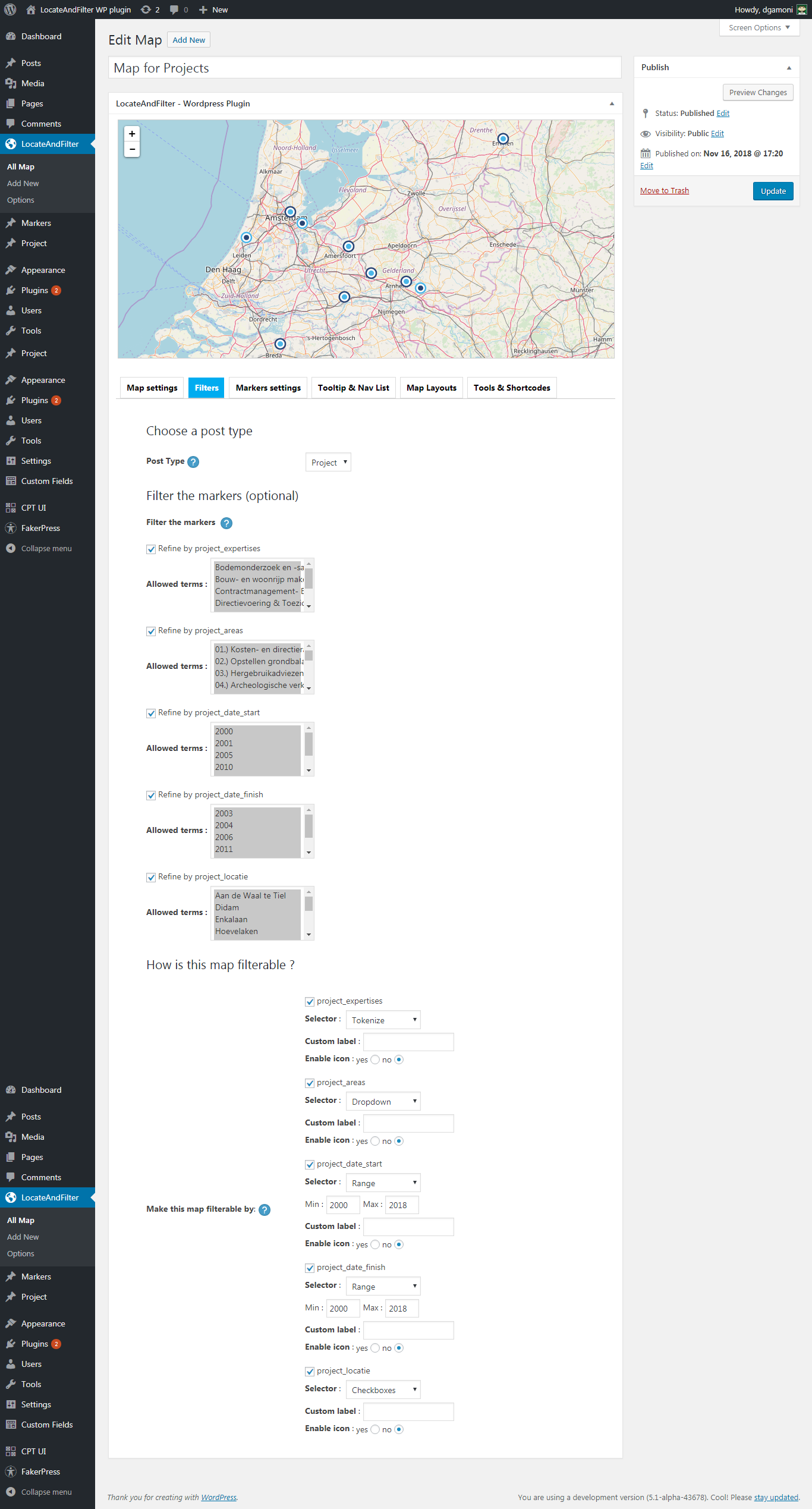The image size is (812, 1509).
Task: Toggle Refine by project_locatie checkbox
Action: click(151, 878)
